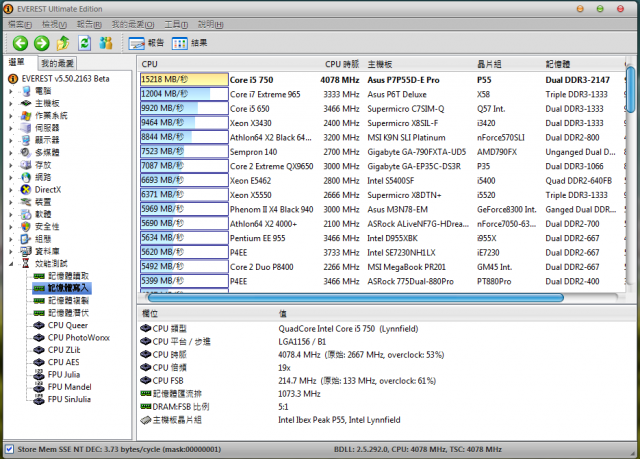Select the Pentium EE 955 row
Screen dimensions: 640x459
tap(382, 238)
